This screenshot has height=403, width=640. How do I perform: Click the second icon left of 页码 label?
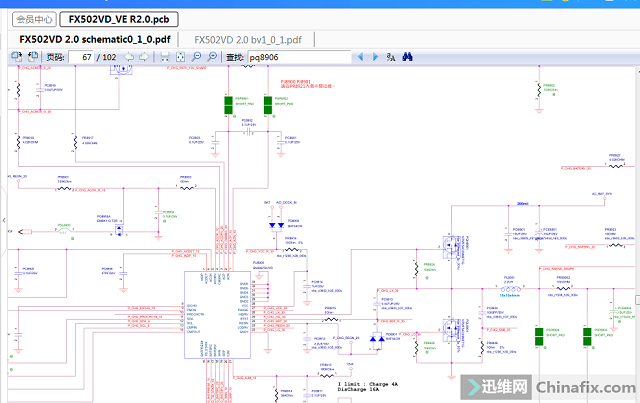30,57
